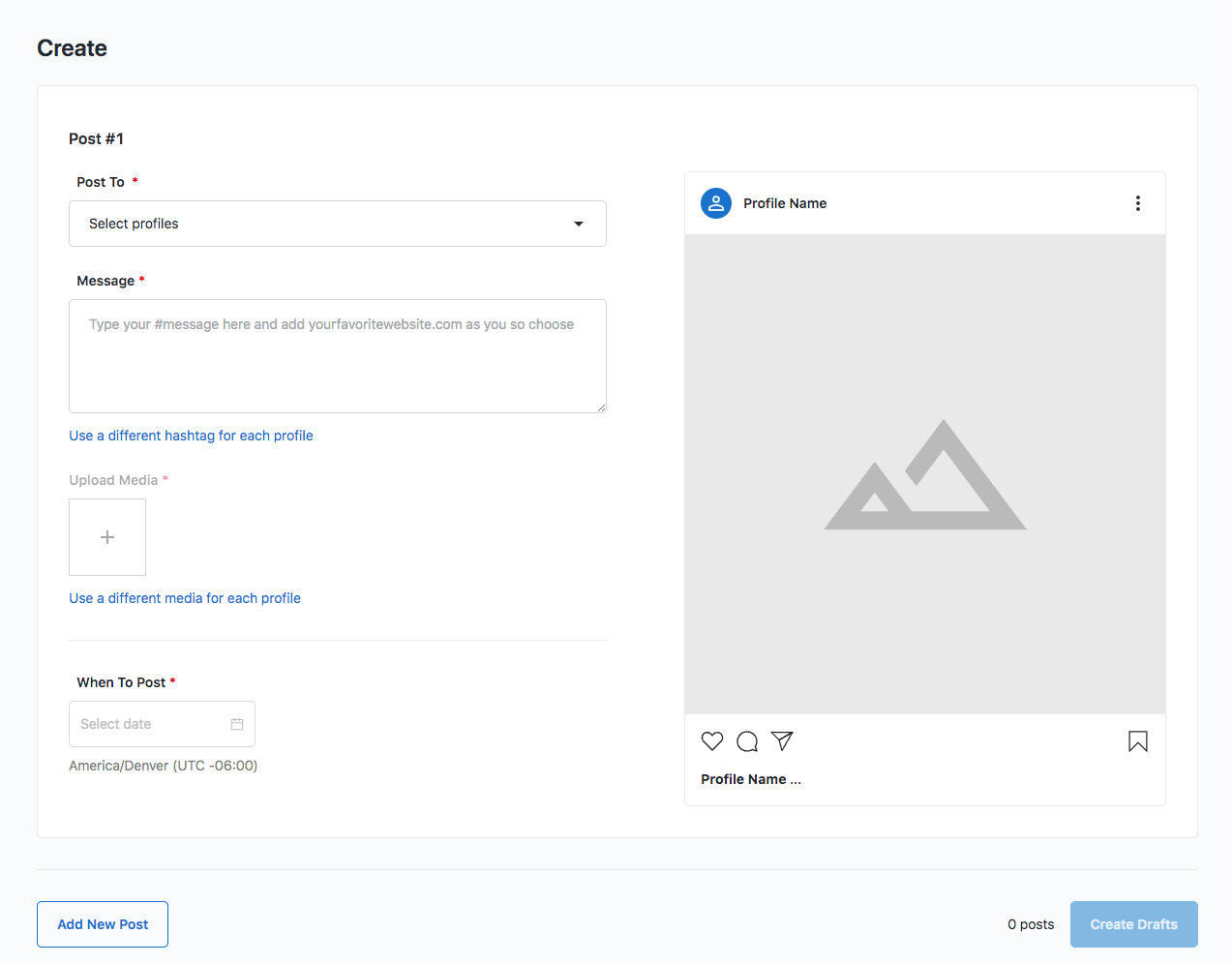Viewport: 1232px width, 964px height.
Task: Click the Post #1 heading
Action: click(96, 138)
